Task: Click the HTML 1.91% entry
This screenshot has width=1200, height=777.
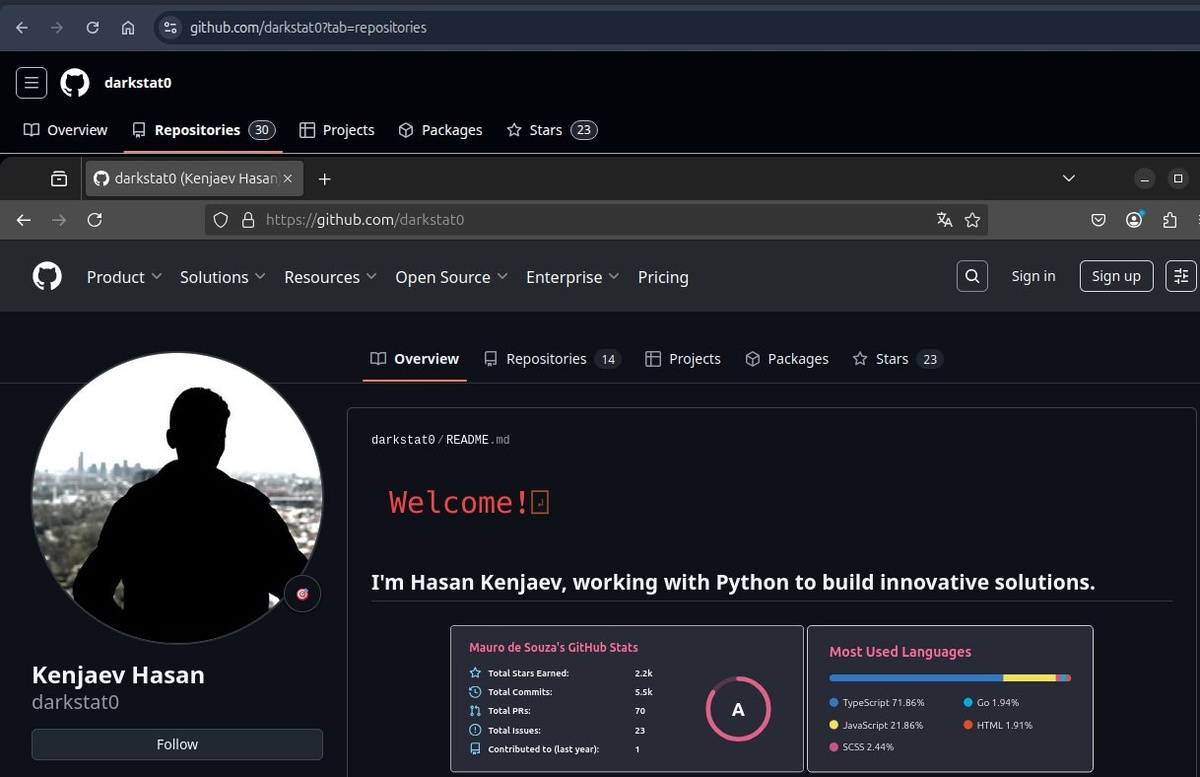Action: point(997,725)
